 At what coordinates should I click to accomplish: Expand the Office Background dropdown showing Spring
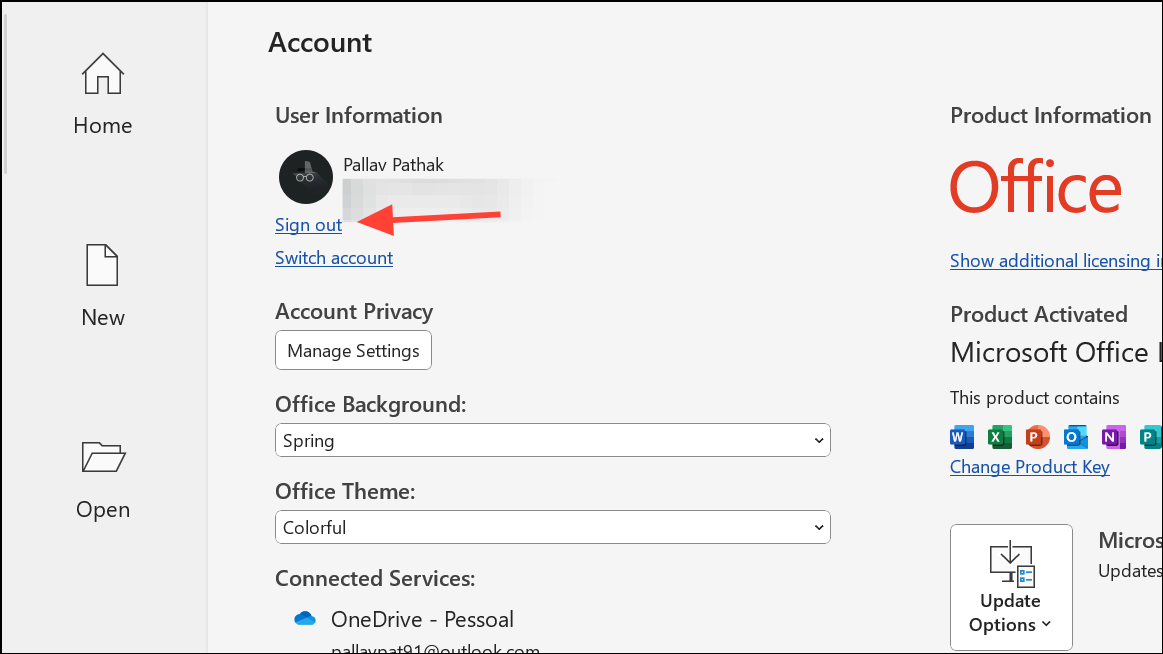[553, 440]
